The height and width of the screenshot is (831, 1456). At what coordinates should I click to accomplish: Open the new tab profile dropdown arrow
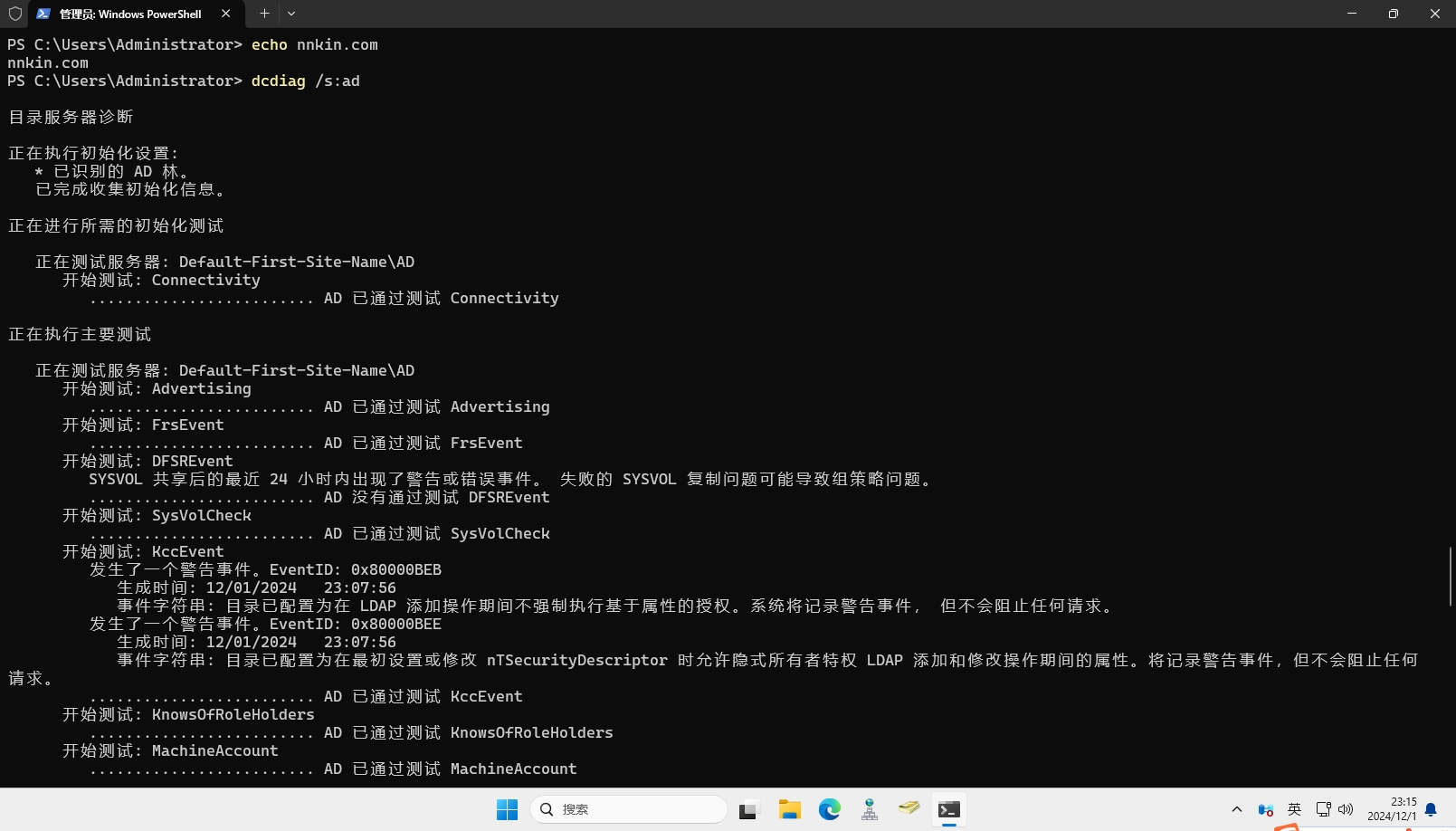pos(291,14)
